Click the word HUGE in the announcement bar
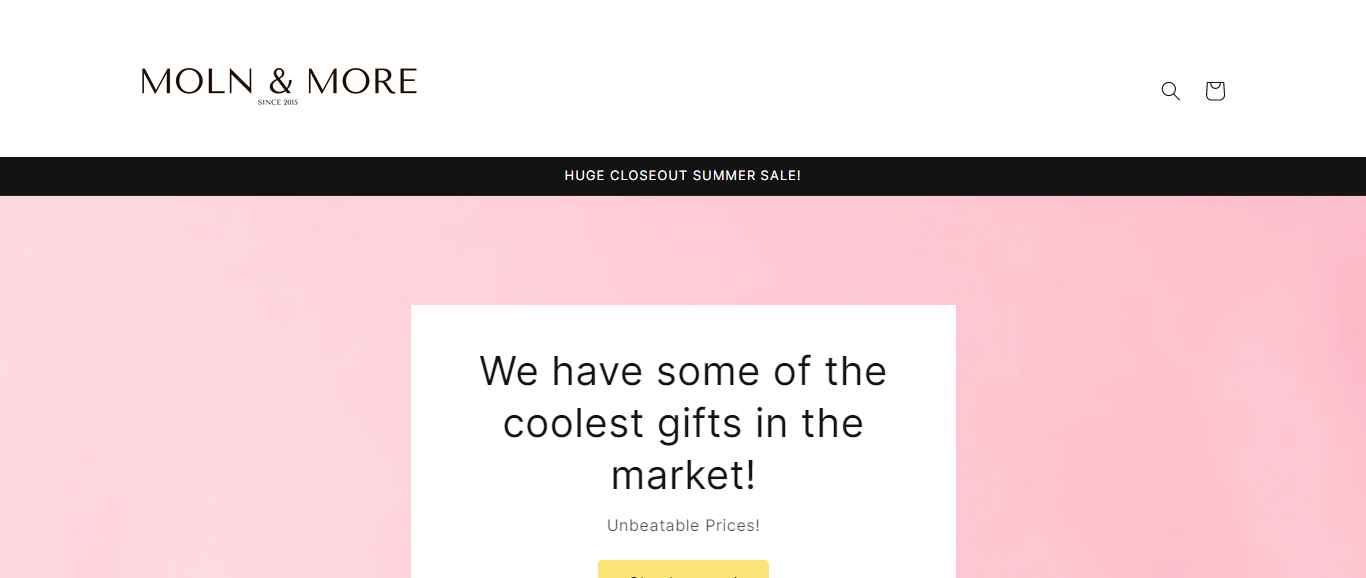The height and width of the screenshot is (578, 1366). [x=584, y=176]
